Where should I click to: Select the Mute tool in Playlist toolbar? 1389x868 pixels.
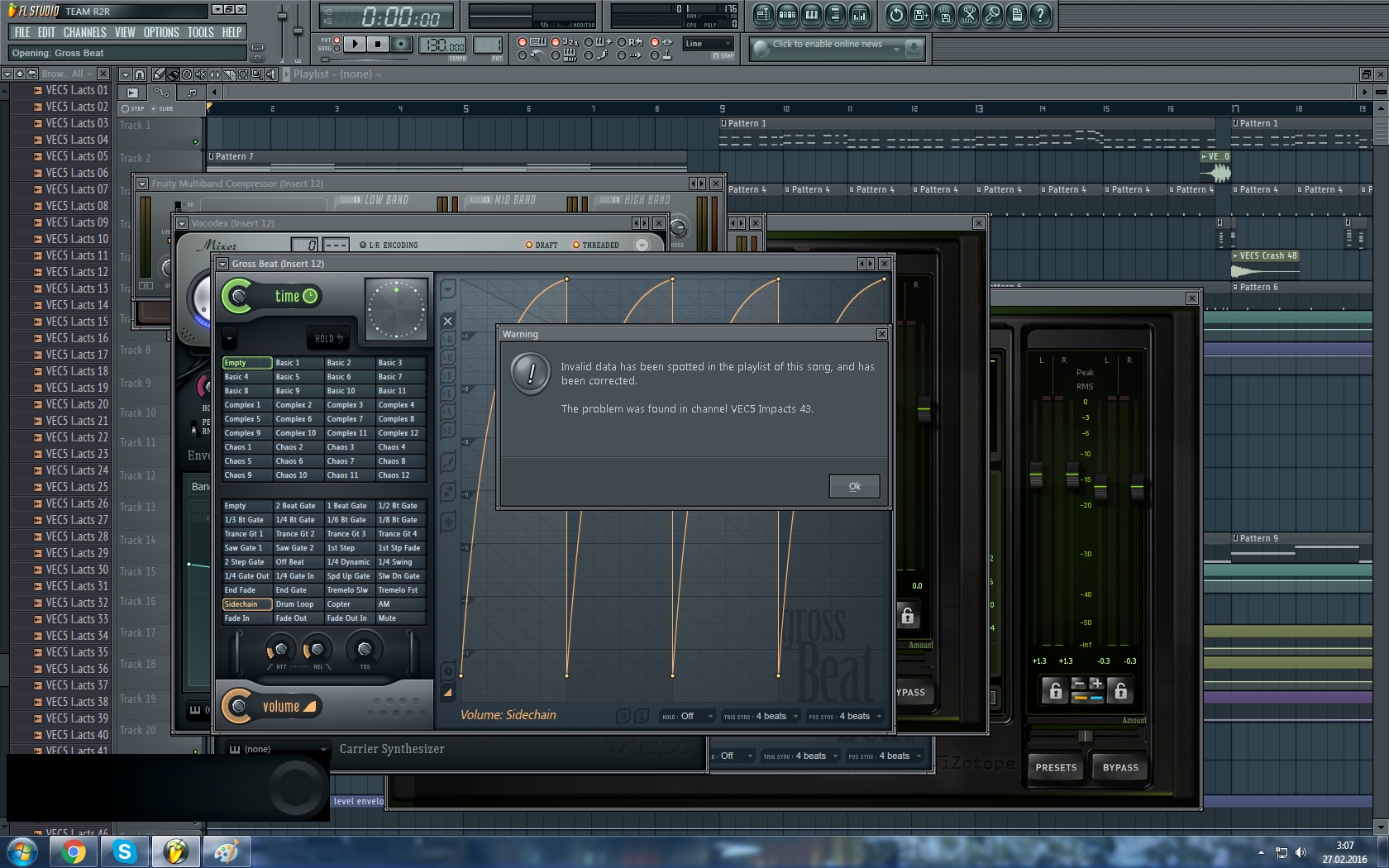(201, 74)
